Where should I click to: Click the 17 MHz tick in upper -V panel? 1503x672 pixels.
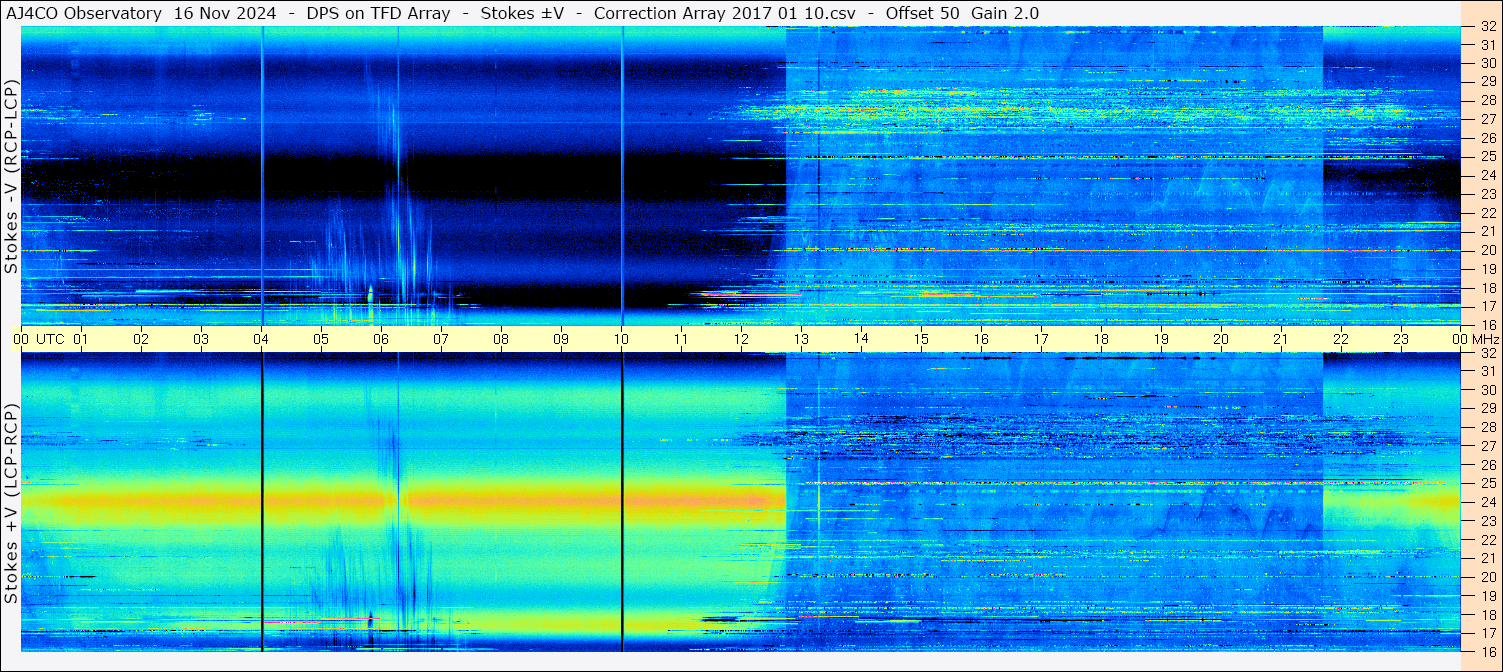pos(1488,306)
